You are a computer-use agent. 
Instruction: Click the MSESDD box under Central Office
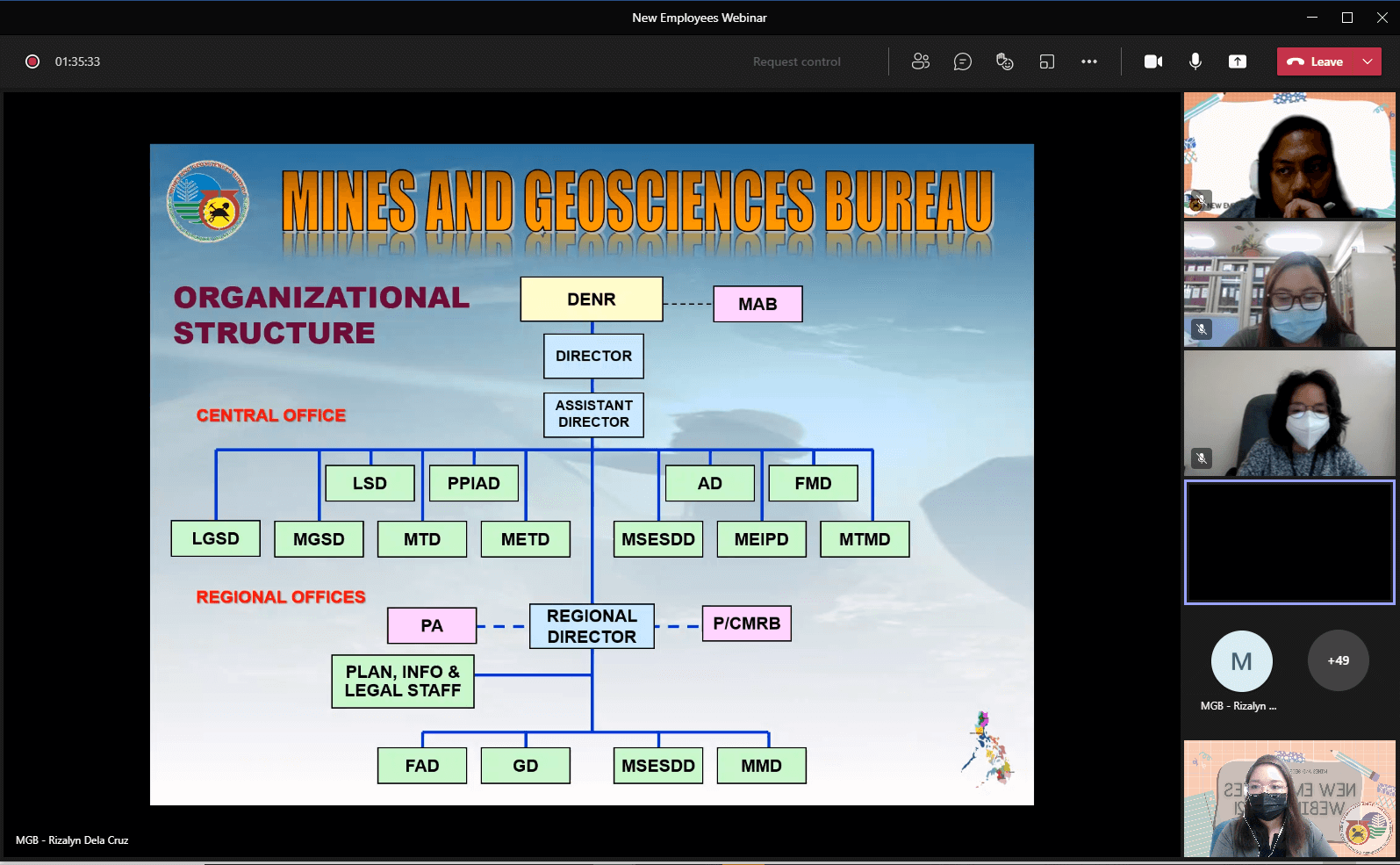point(658,539)
